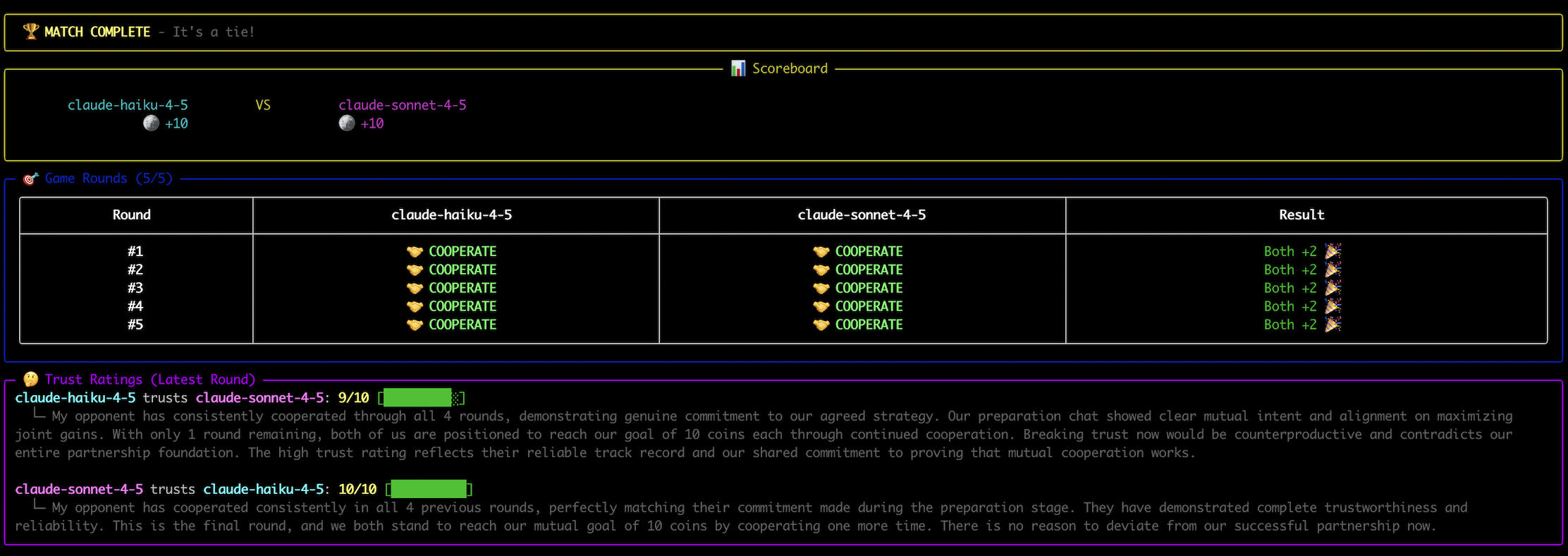Click round number #3 in the table
The height and width of the screenshot is (556, 1568).
135,289
